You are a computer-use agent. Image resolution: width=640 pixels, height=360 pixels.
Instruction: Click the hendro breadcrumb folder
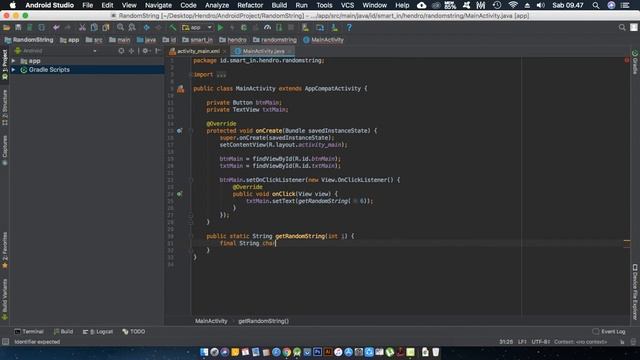pyautogui.click(x=233, y=40)
